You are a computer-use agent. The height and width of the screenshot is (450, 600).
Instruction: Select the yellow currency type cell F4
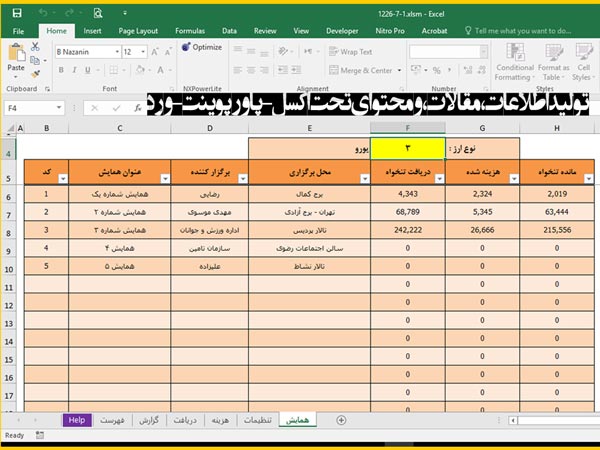(x=408, y=148)
